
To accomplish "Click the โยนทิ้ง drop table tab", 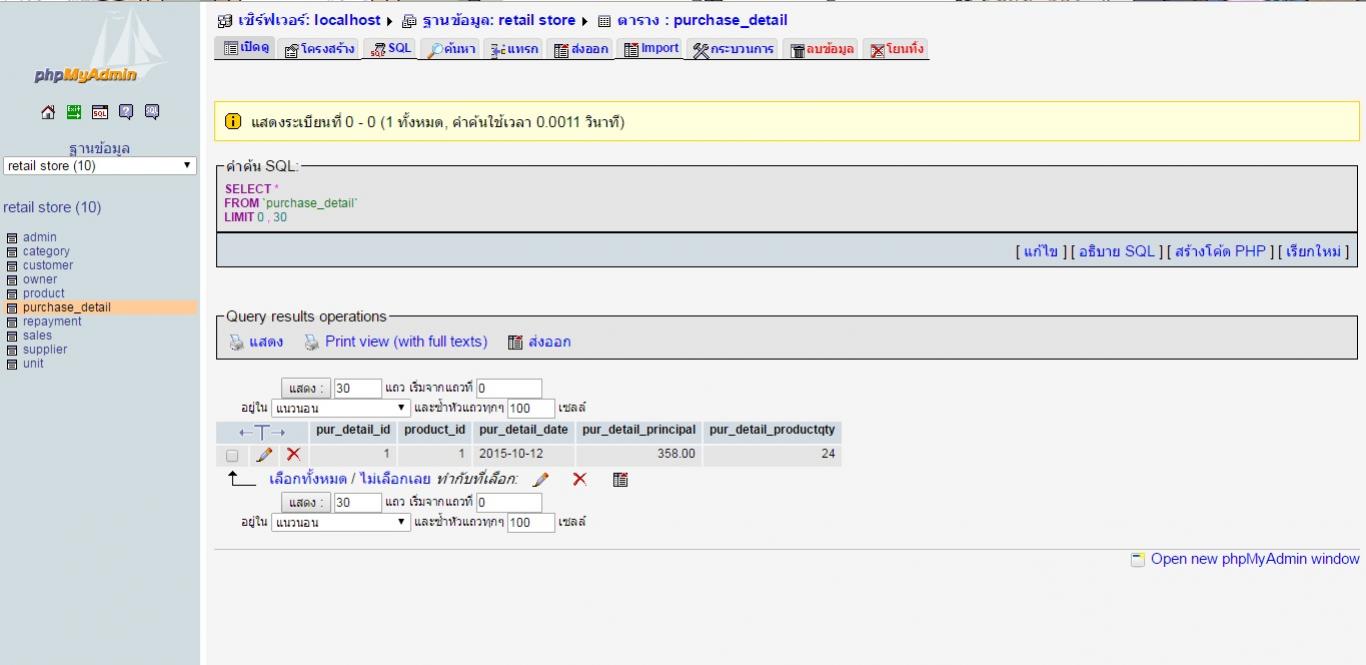I will click(x=896, y=49).
